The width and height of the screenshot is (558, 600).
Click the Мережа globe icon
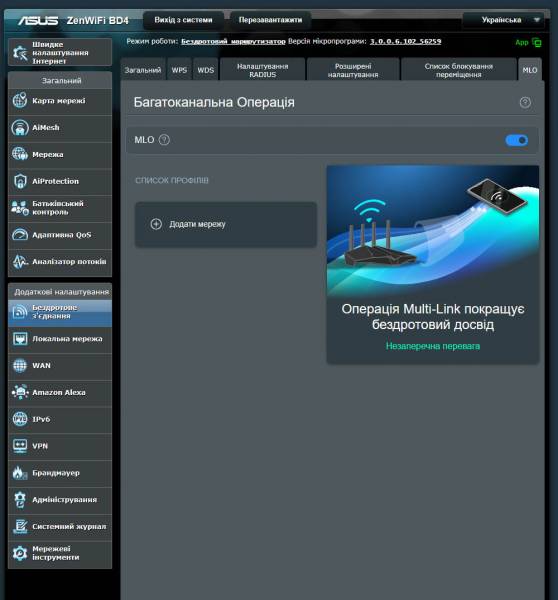(20, 154)
